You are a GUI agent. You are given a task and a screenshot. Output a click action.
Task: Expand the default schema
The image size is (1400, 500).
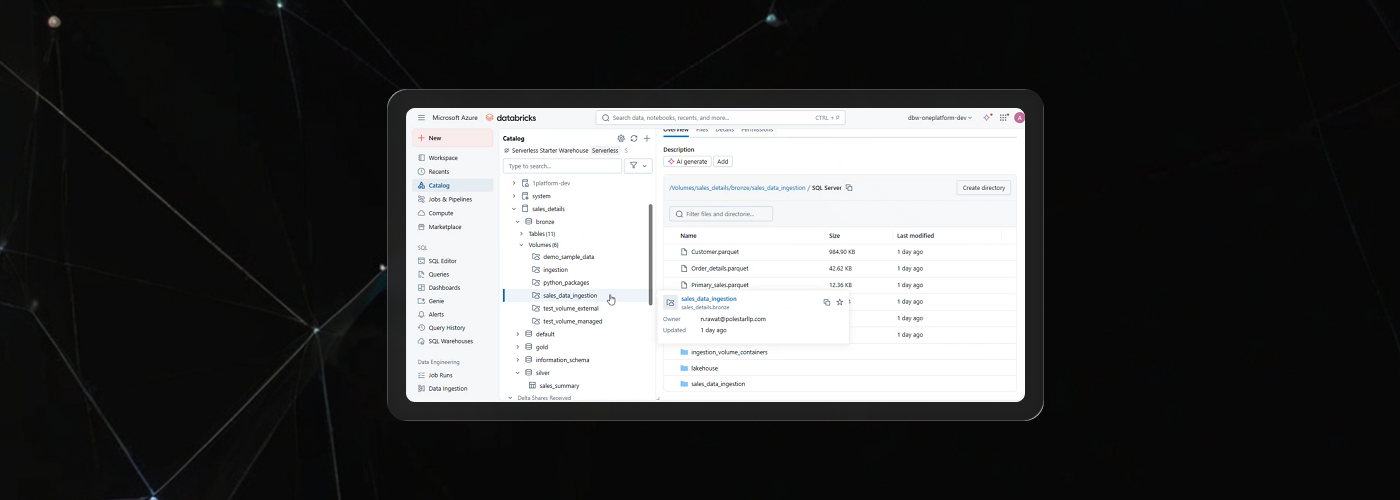(517, 334)
